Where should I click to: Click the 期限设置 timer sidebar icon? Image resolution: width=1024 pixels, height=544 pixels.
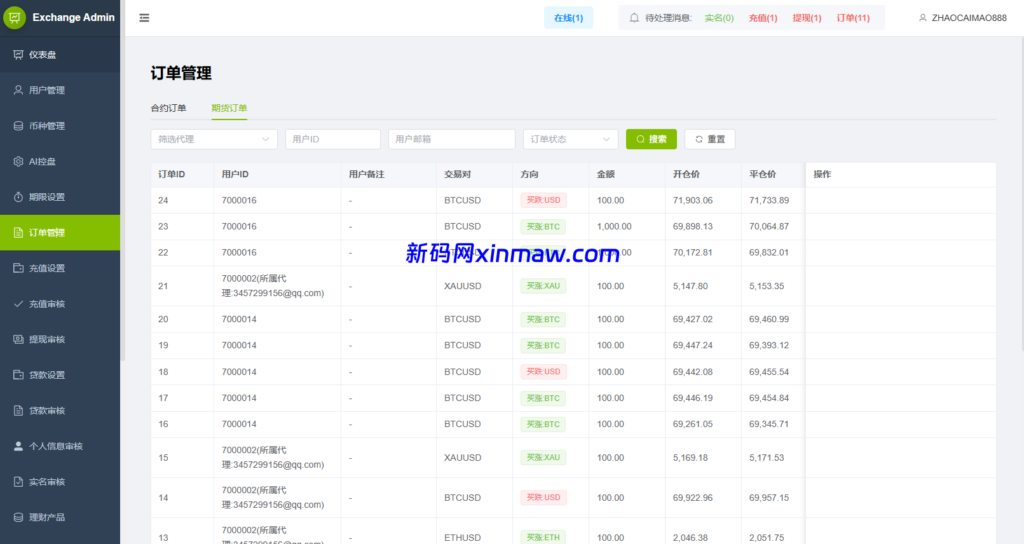[x=18, y=197]
